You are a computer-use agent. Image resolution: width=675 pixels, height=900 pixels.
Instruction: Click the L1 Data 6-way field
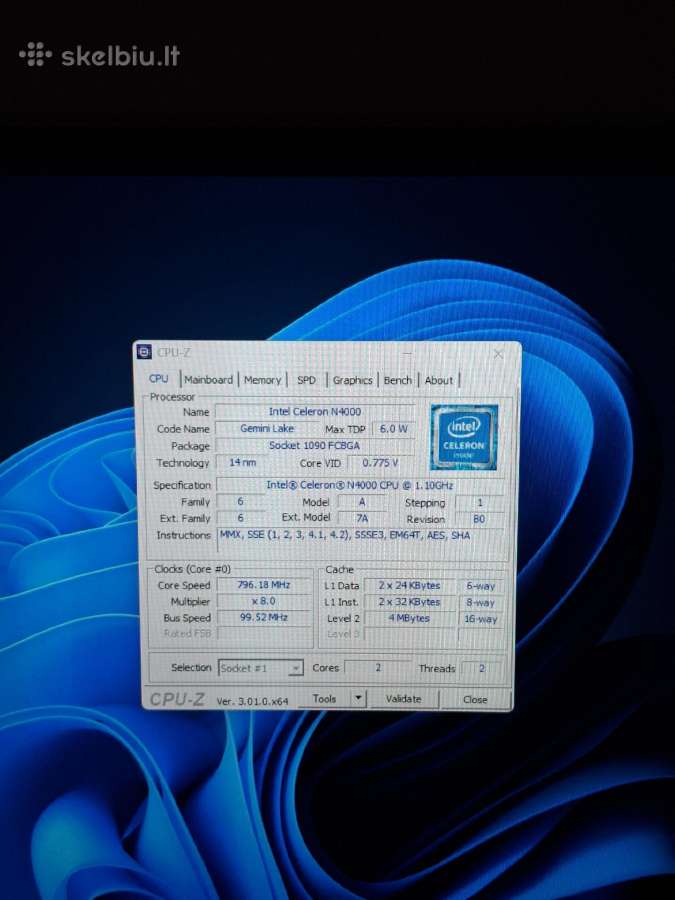[x=480, y=586]
